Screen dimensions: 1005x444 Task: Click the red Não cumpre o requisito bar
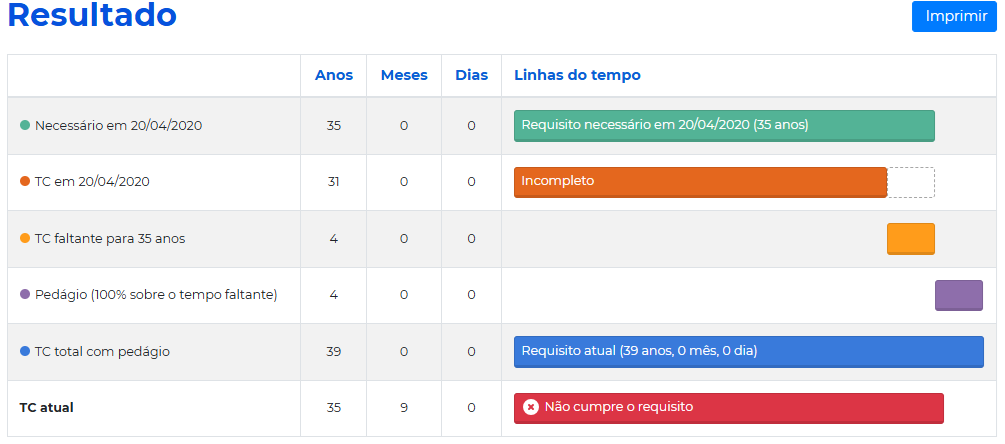point(728,408)
